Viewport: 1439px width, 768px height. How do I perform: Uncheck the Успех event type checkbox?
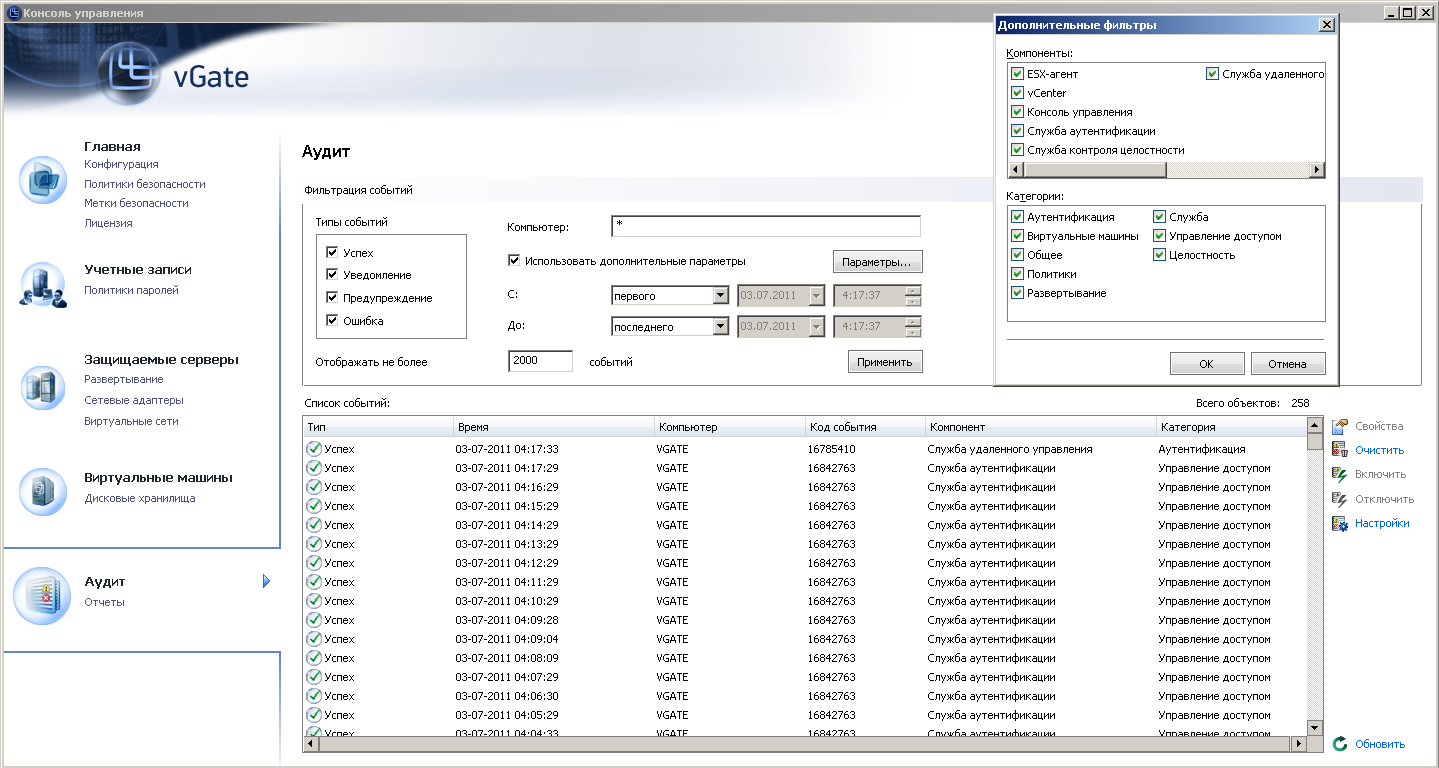tap(333, 253)
